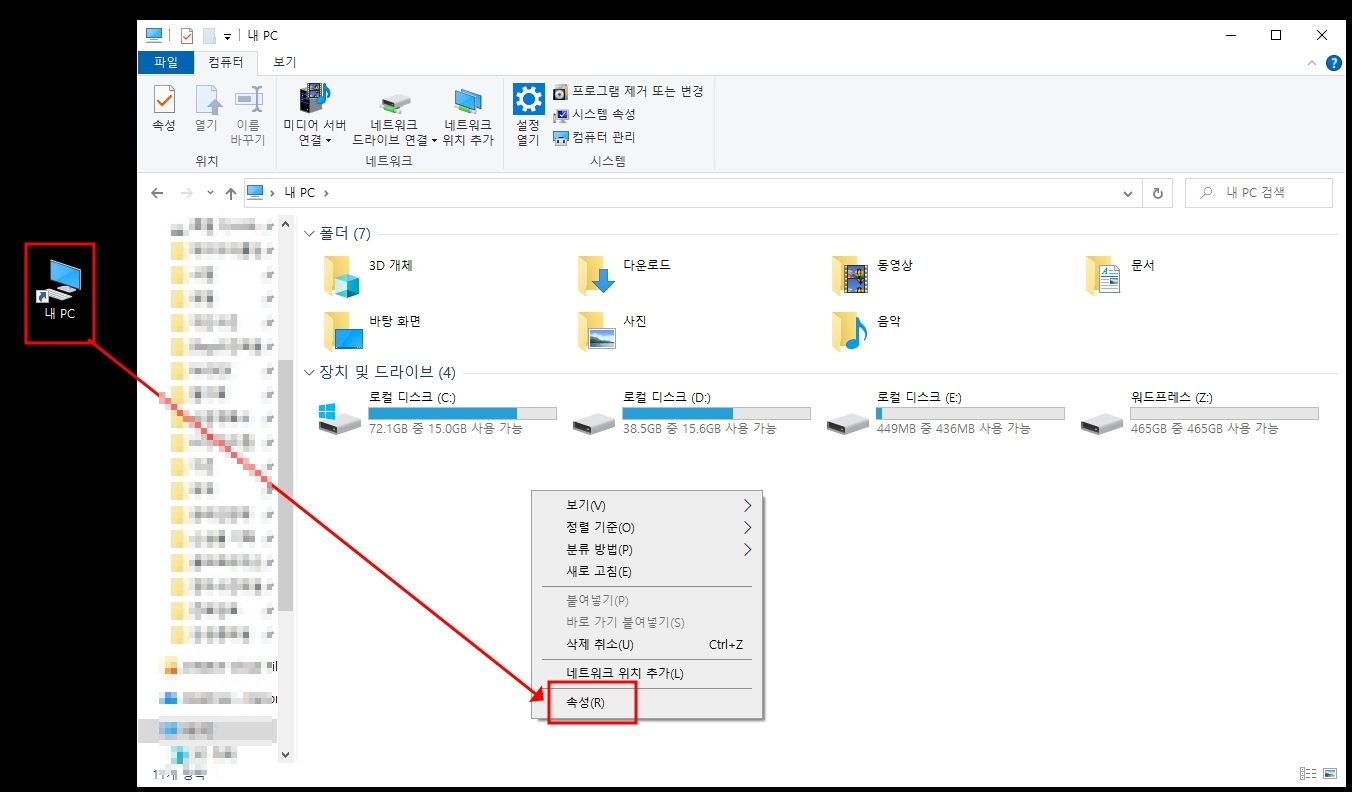Select the 속성 (Properties) ribbon icon
The image size is (1352, 792).
click(164, 104)
